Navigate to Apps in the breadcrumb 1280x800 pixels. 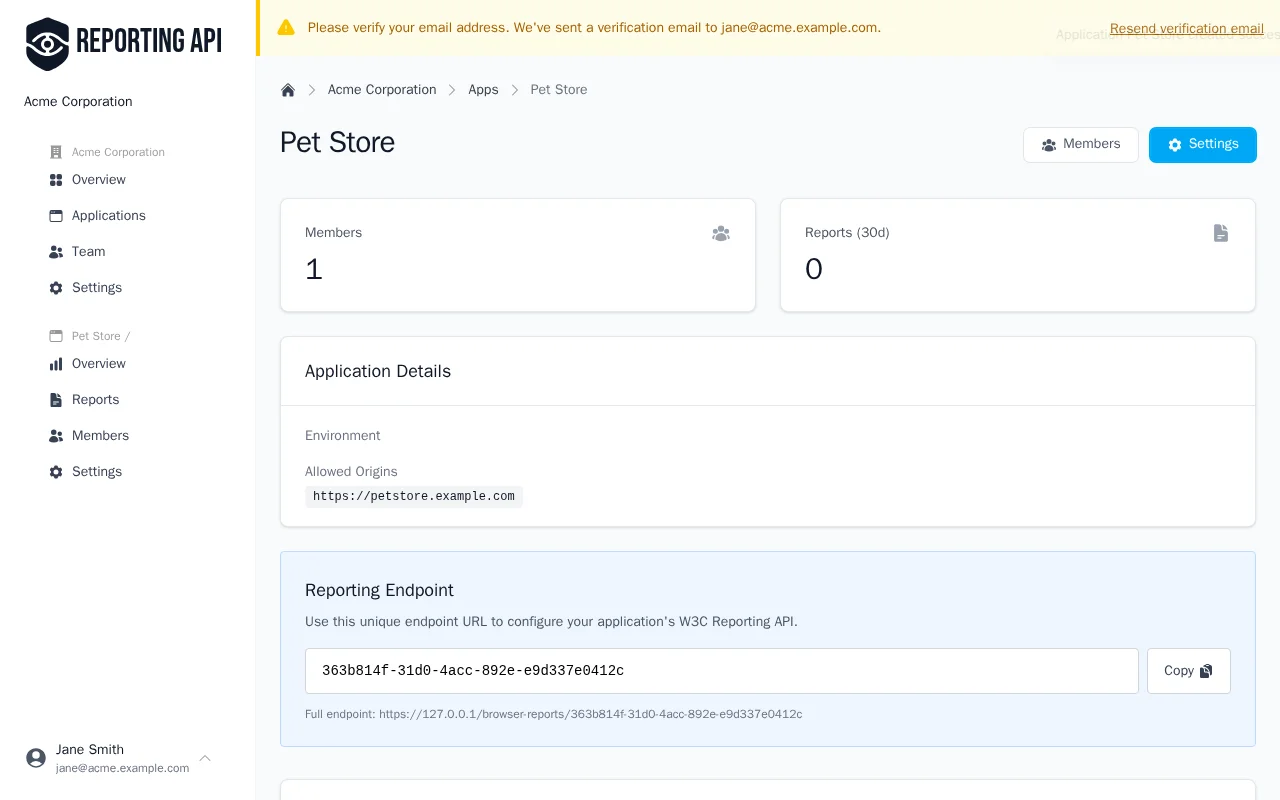[483, 89]
